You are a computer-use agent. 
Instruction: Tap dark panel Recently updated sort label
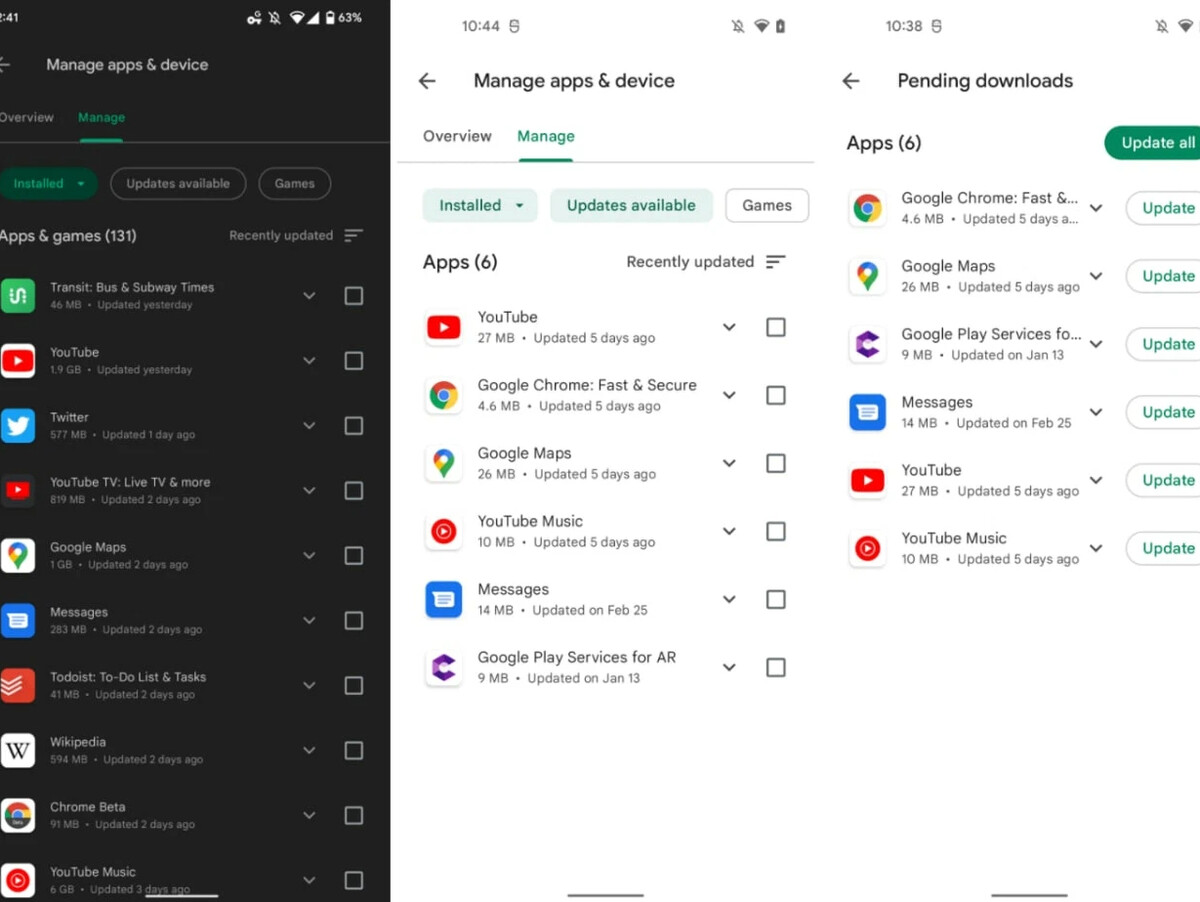(281, 236)
